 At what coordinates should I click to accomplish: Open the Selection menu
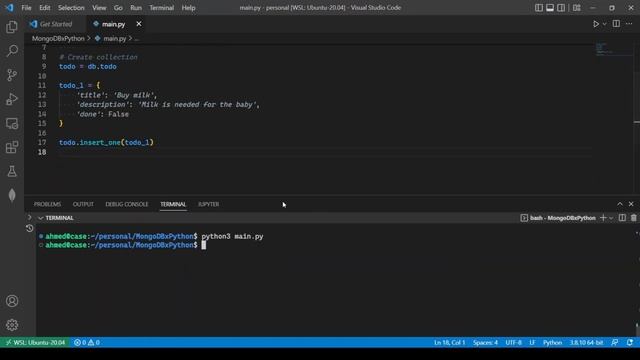[71, 8]
